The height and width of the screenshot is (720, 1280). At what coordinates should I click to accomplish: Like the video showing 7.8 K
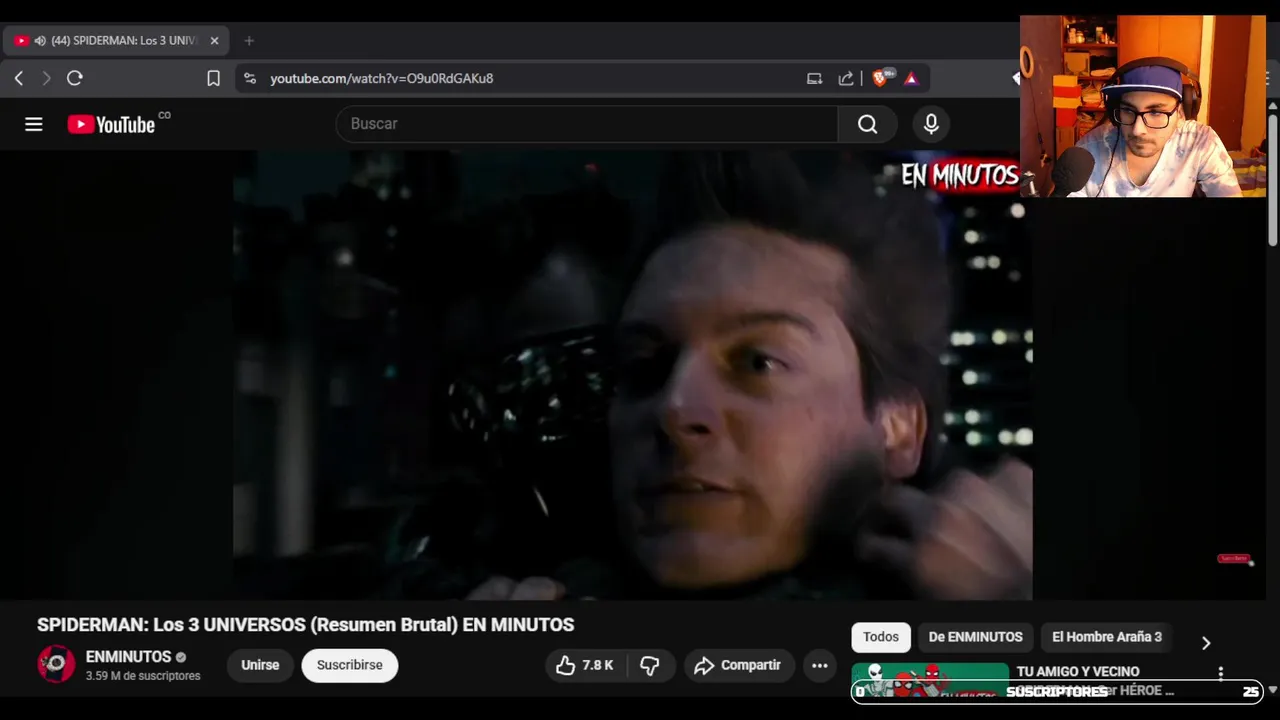pos(585,665)
